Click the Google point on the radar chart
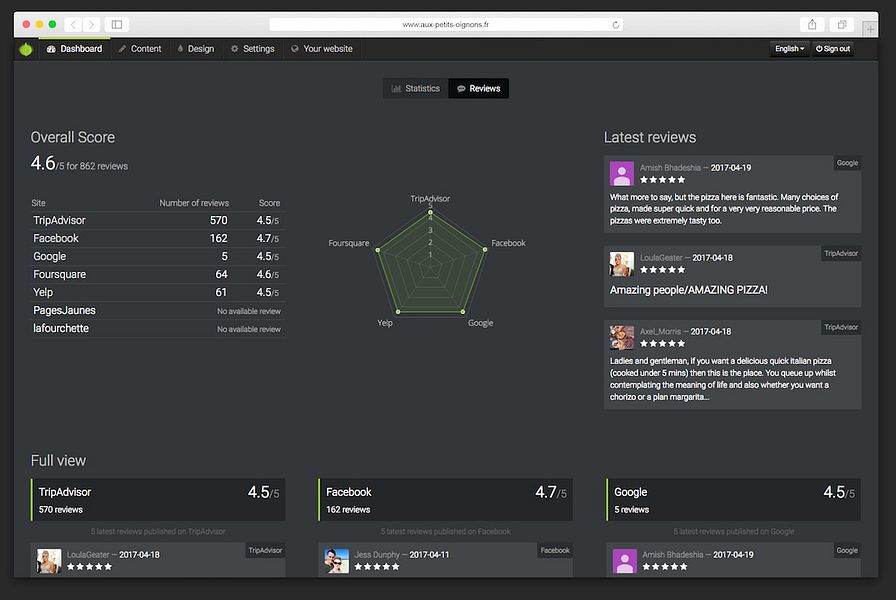 463,312
